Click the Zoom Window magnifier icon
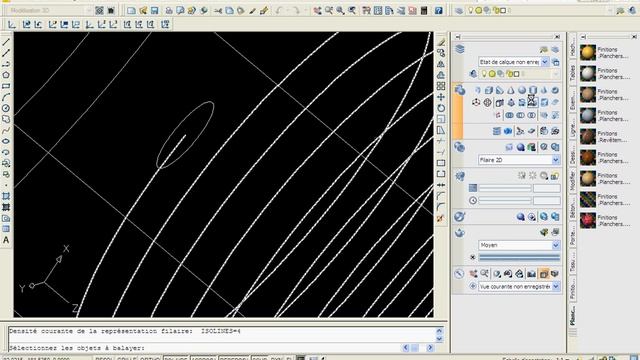 (340, 11)
